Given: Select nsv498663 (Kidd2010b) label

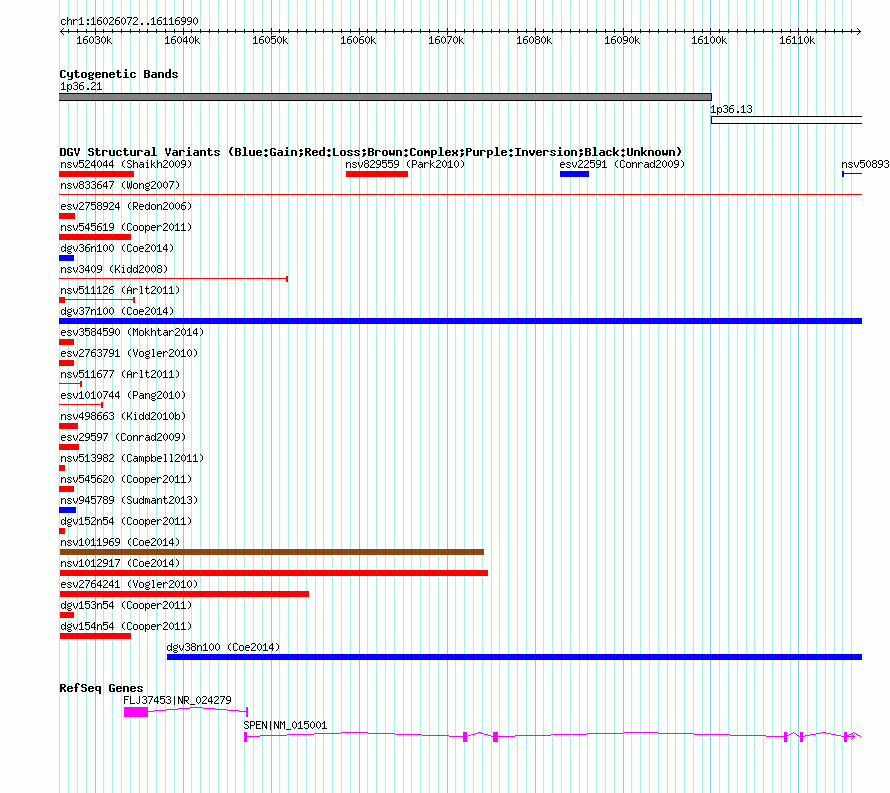Looking at the screenshot, I should (x=123, y=416).
